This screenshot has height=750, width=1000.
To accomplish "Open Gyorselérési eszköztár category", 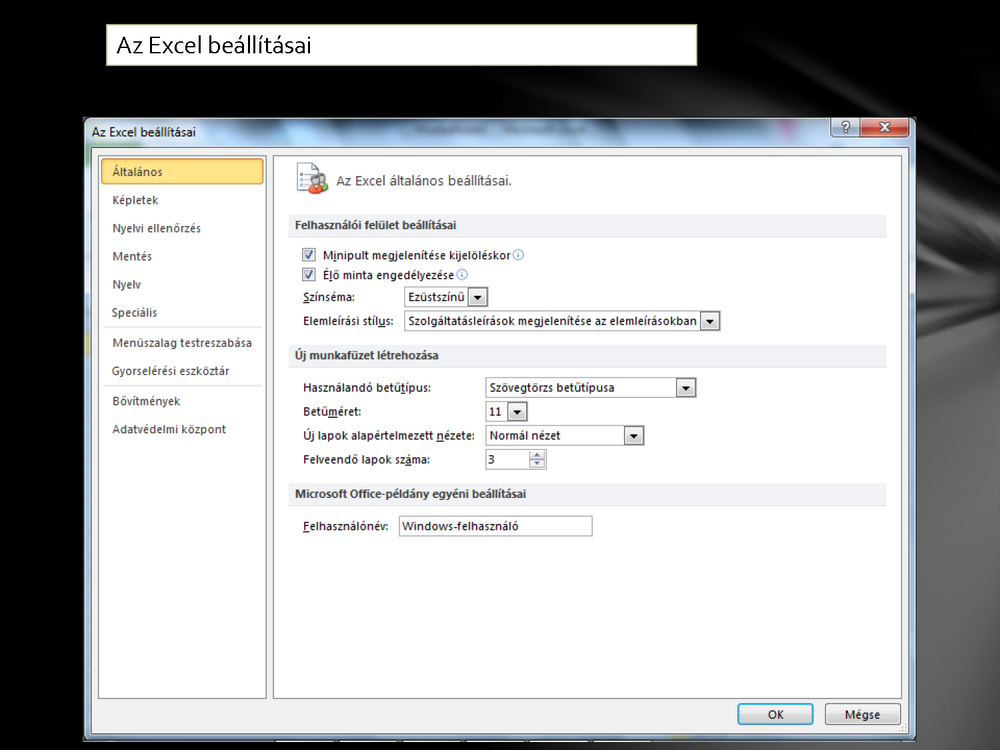I will [x=182, y=371].
